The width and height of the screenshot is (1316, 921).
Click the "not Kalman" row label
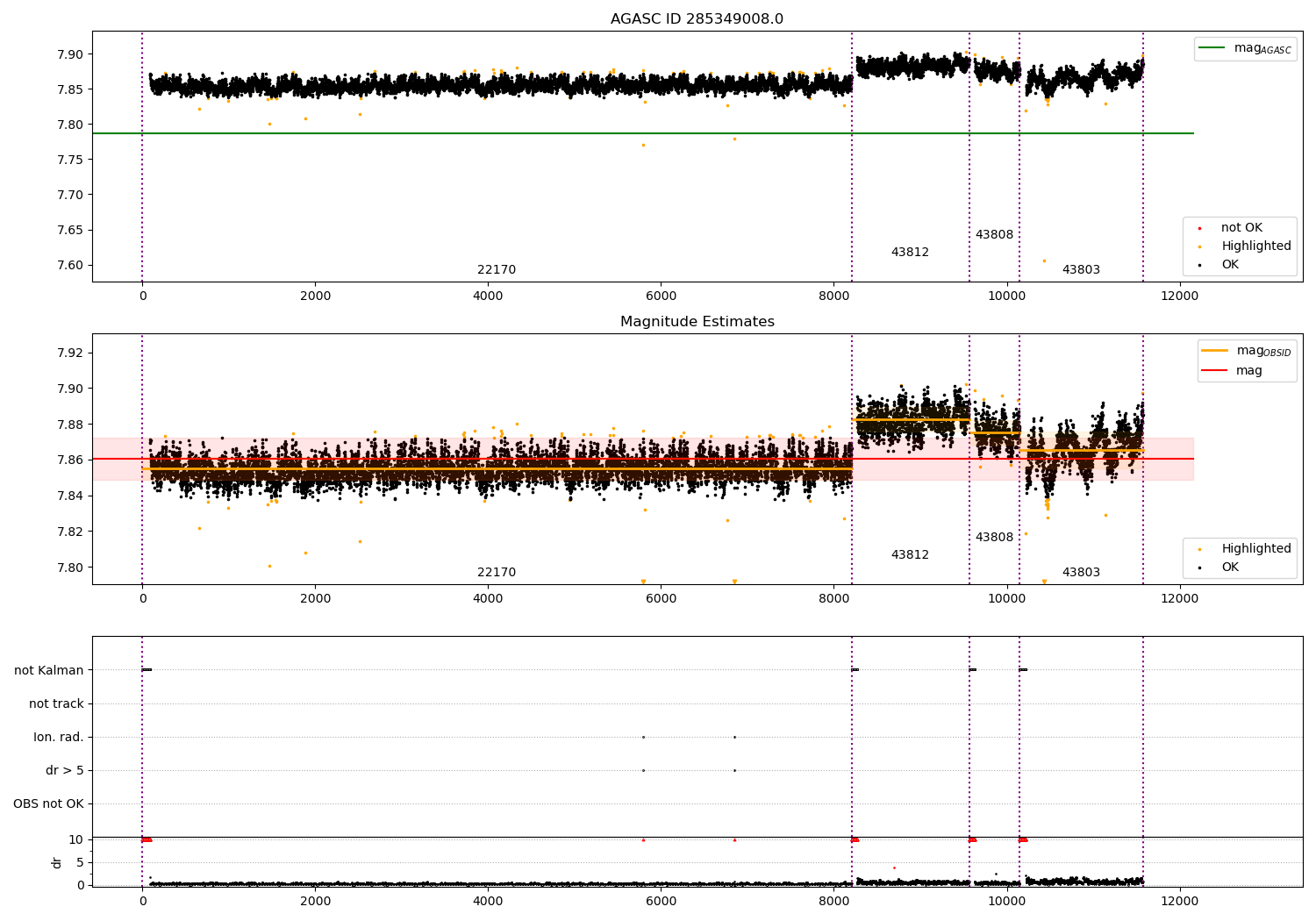pyautogui.click(x=49, y=670)
